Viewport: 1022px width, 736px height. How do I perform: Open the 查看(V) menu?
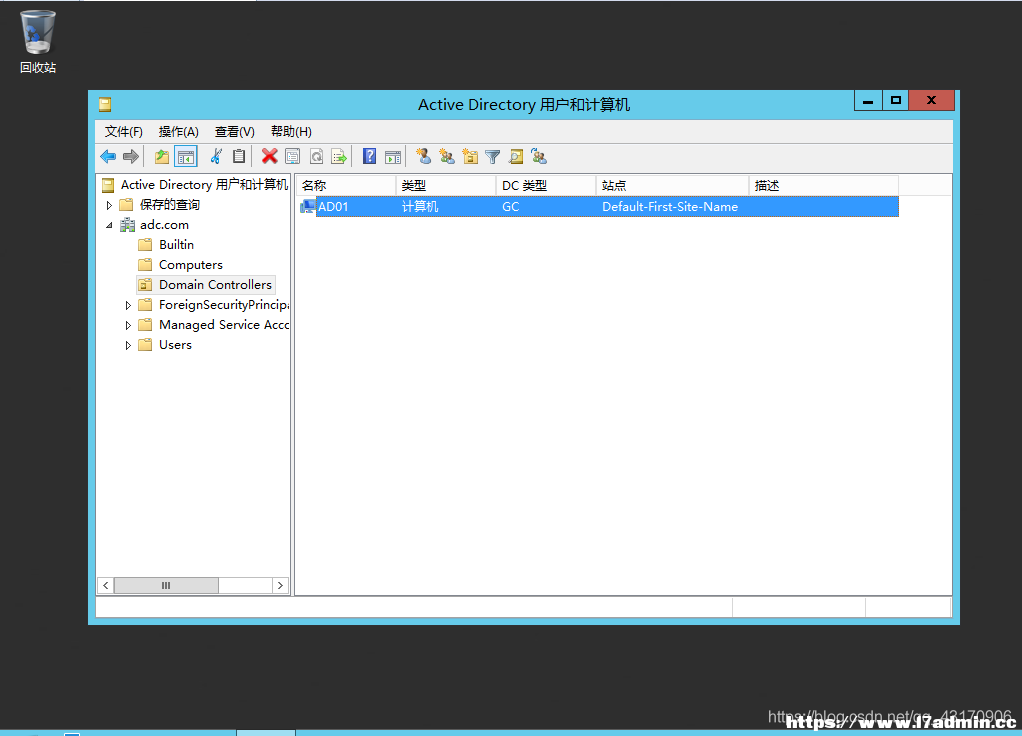[x=235, y=132]
